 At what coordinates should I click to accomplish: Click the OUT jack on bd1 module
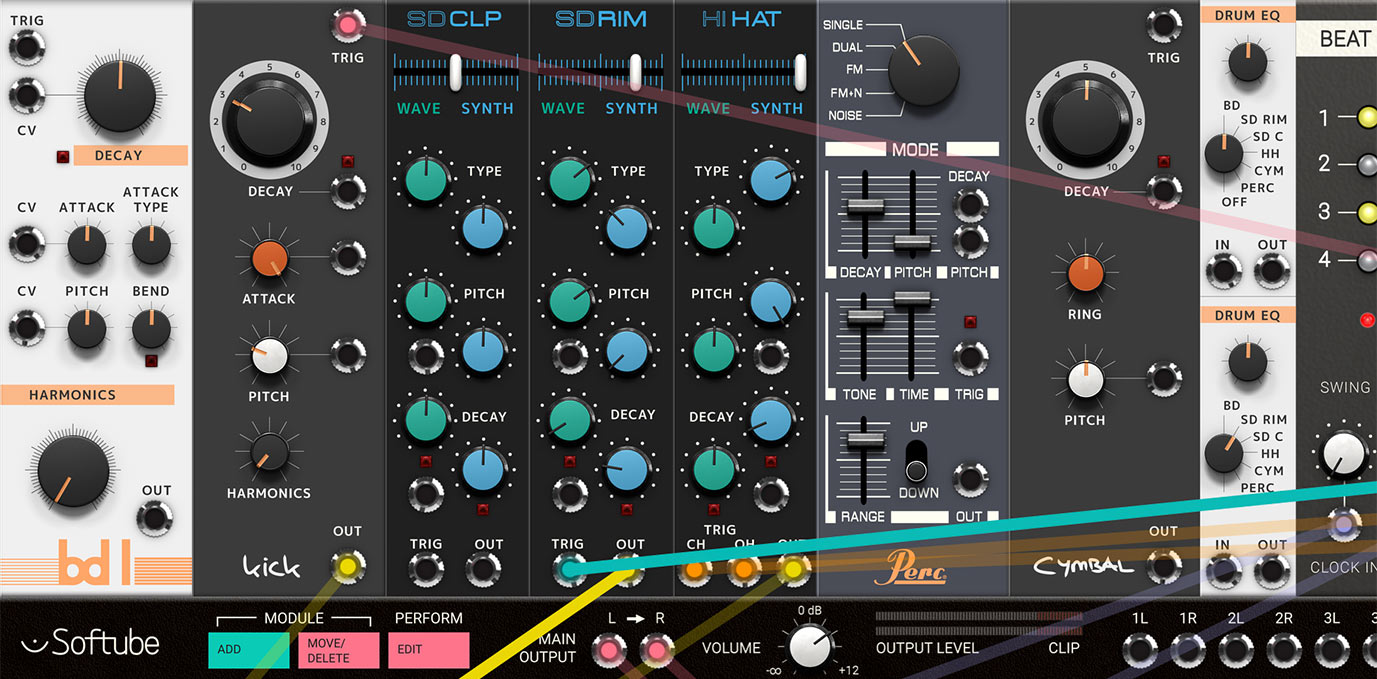click(154, 518)
